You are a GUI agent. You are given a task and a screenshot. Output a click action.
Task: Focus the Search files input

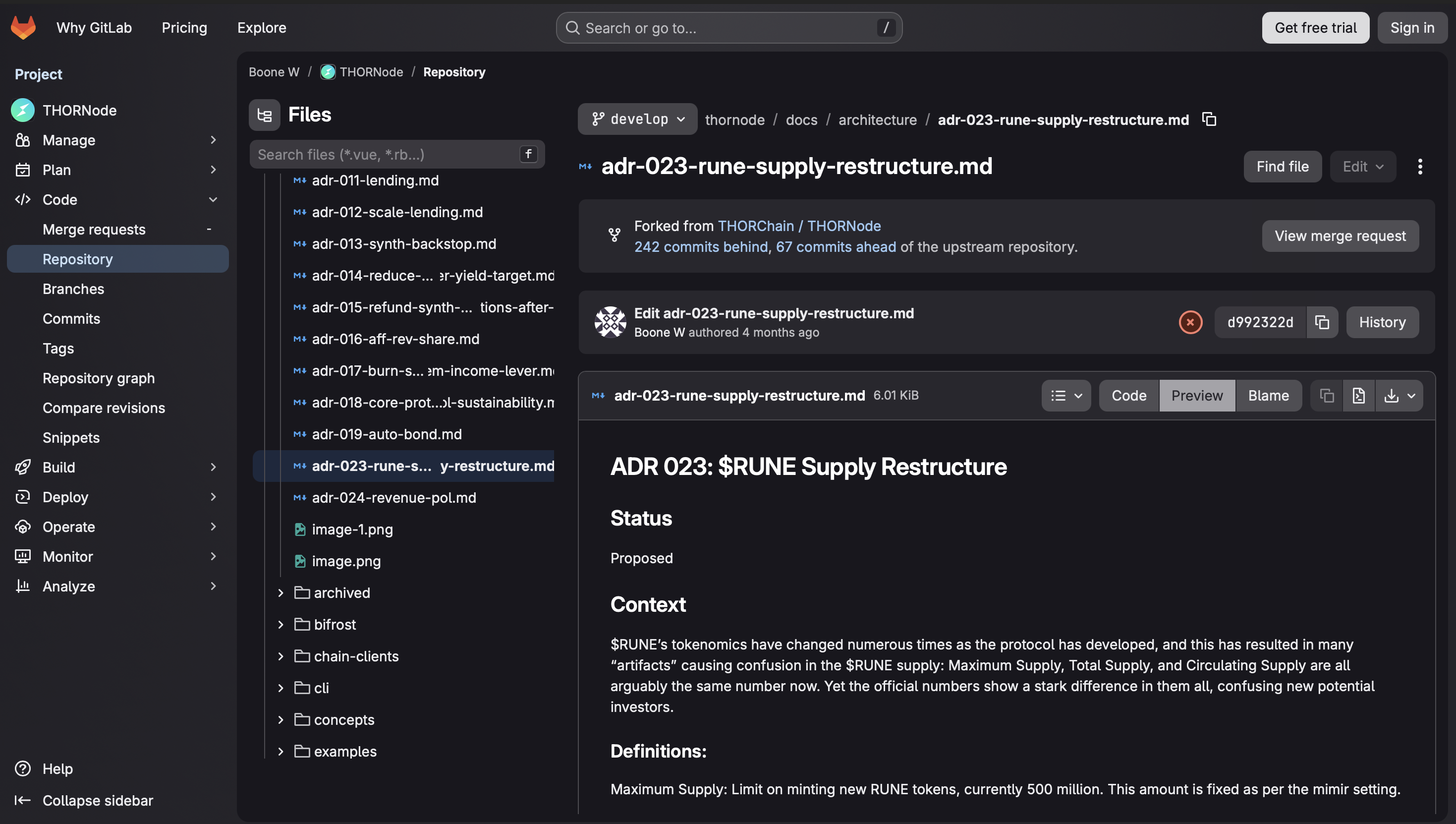[397, 155]
